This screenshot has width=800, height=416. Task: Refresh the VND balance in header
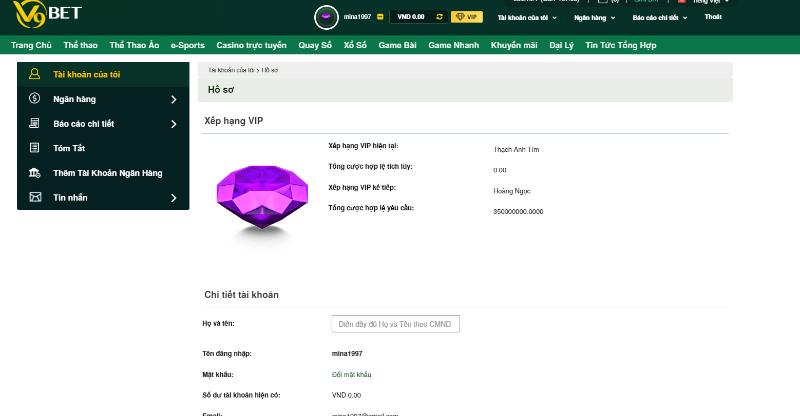(439, 17)
